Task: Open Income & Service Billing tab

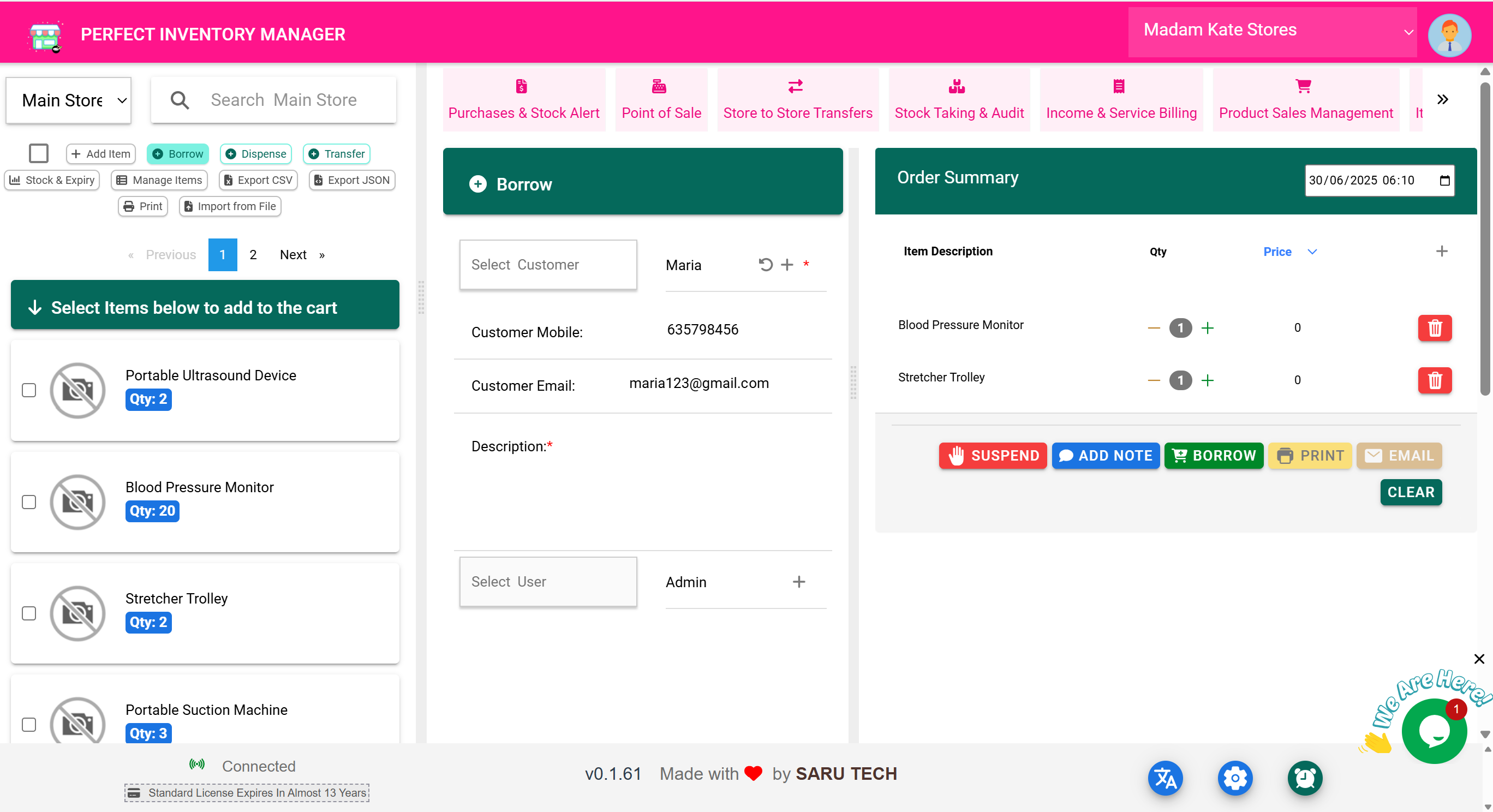Action: click(1121, 100)
